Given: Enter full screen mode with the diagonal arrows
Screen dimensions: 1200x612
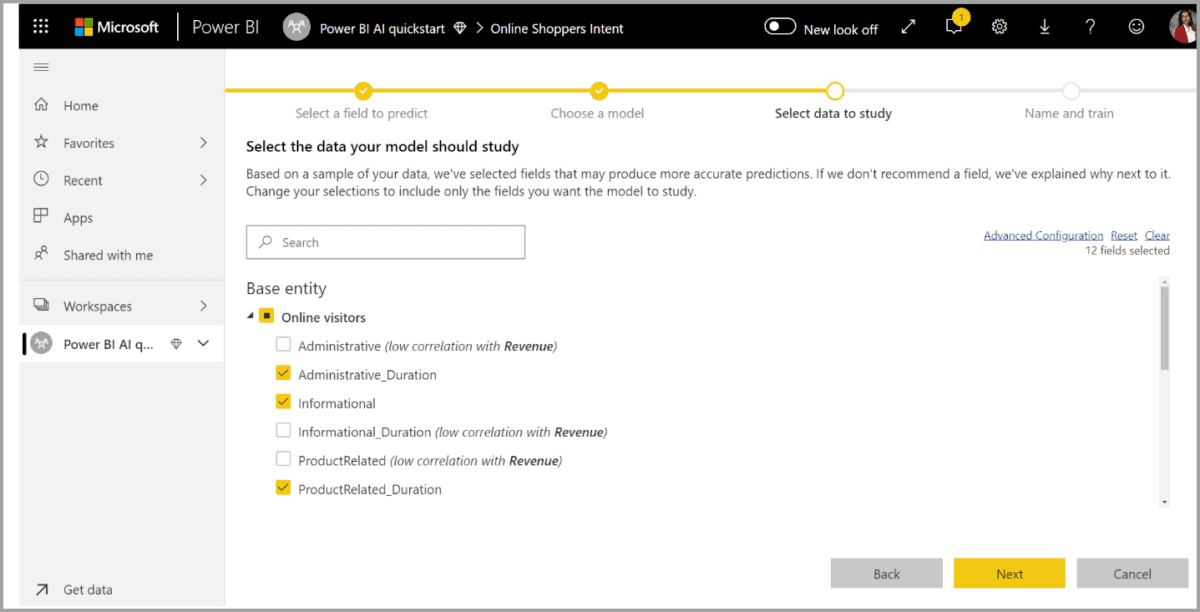Looking at the screenshot, I should tap(908, 27).
